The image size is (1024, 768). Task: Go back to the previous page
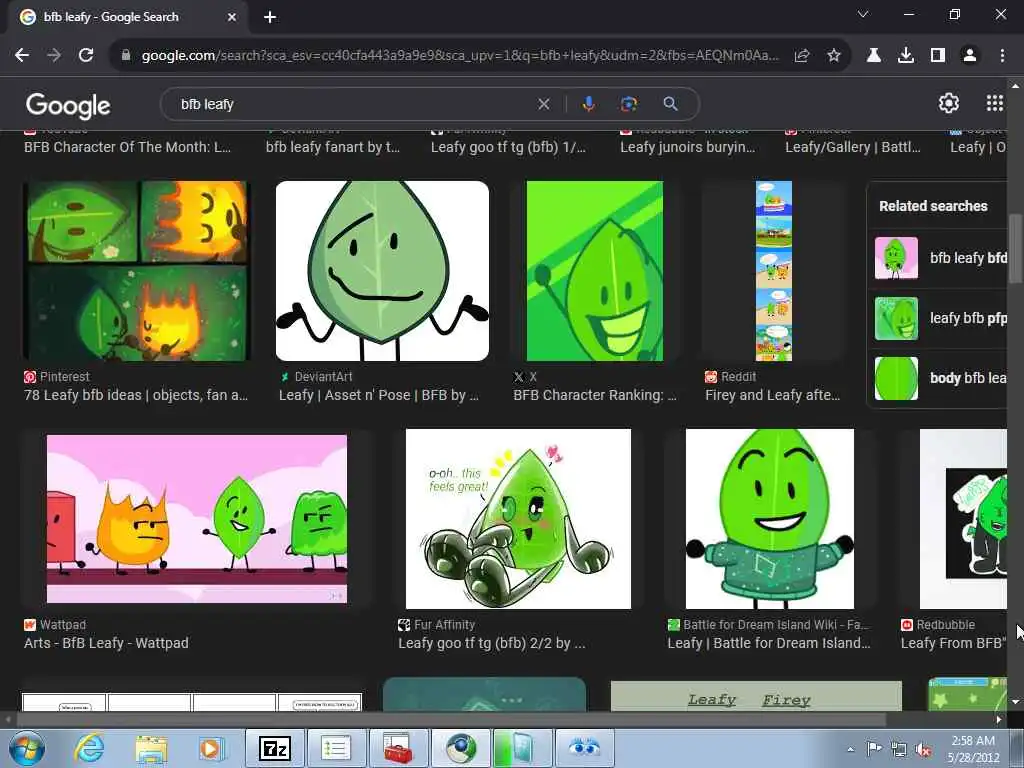pos(22,56)
